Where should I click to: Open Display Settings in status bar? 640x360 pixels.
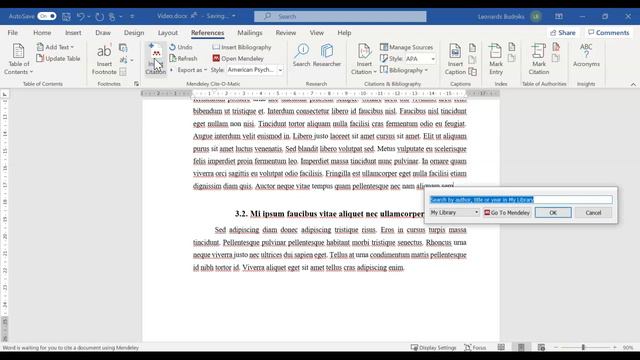433,348
